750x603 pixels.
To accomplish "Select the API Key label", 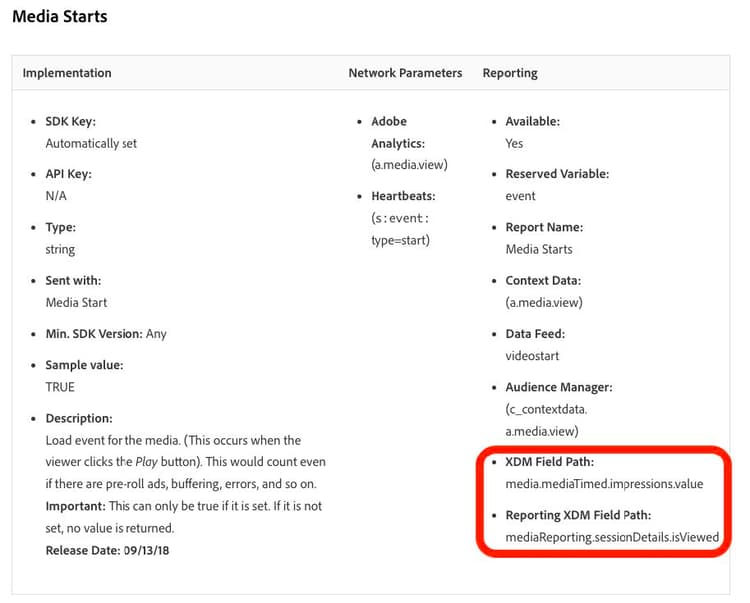I will tap(69, 174).
